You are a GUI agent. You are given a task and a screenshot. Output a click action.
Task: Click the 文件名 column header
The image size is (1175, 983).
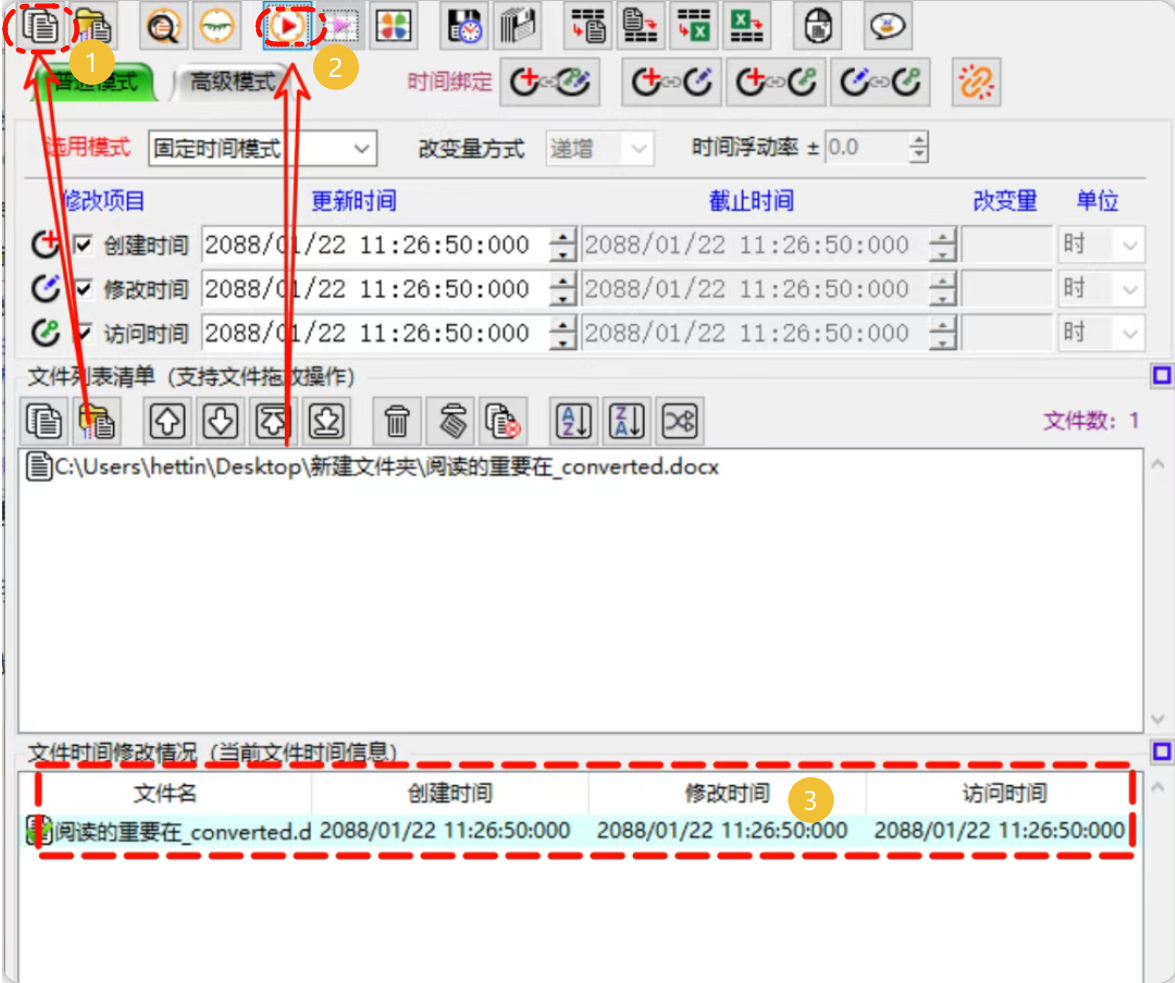pos(165,793)
